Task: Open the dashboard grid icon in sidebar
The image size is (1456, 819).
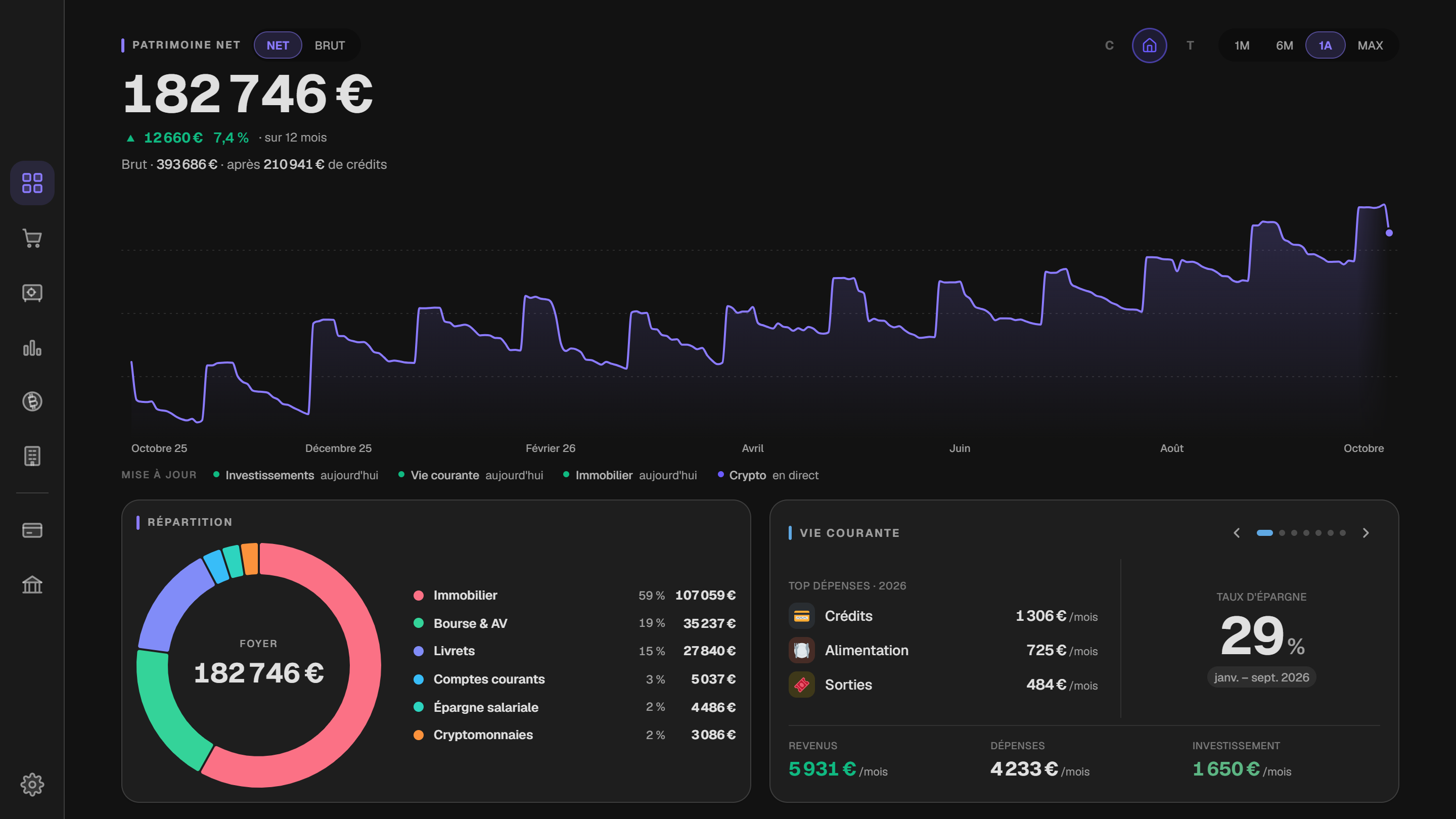Action: [32, 183]
